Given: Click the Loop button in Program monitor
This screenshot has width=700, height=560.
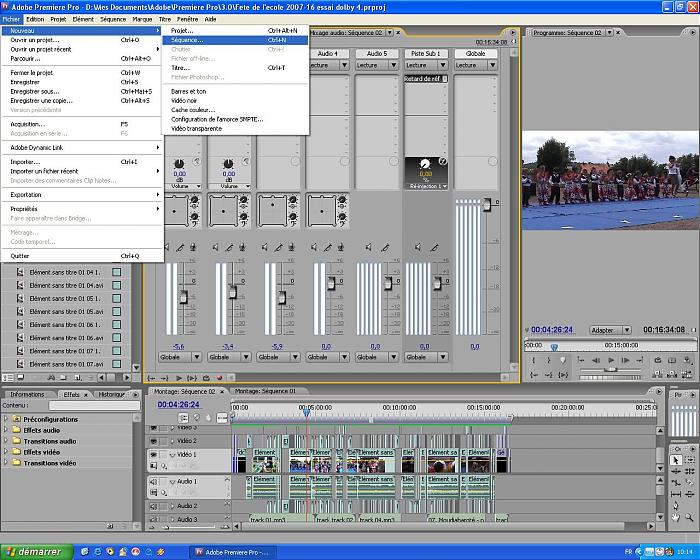Looking at the screenshot, I should click(x=658, y=360).
